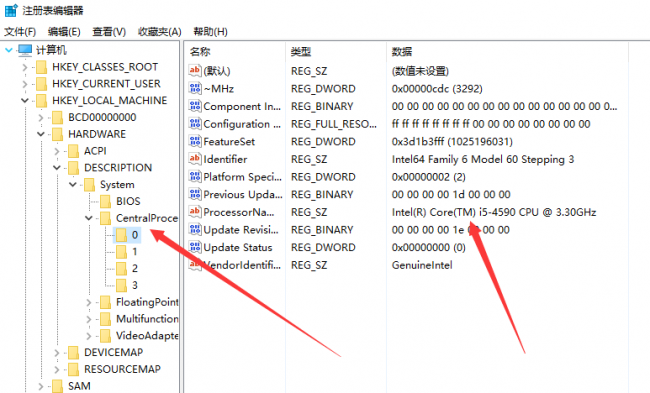Screen dimensions: 650x393
Task: Select HKEY_LOCAL_MACHINE folder icon
Action: click(x=41, y=101)
